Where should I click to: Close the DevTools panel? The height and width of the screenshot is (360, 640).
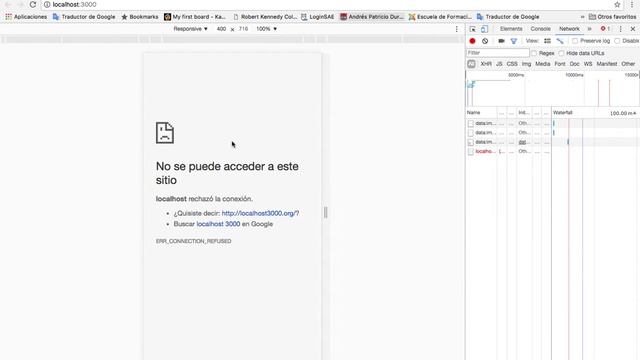(633, 29)
